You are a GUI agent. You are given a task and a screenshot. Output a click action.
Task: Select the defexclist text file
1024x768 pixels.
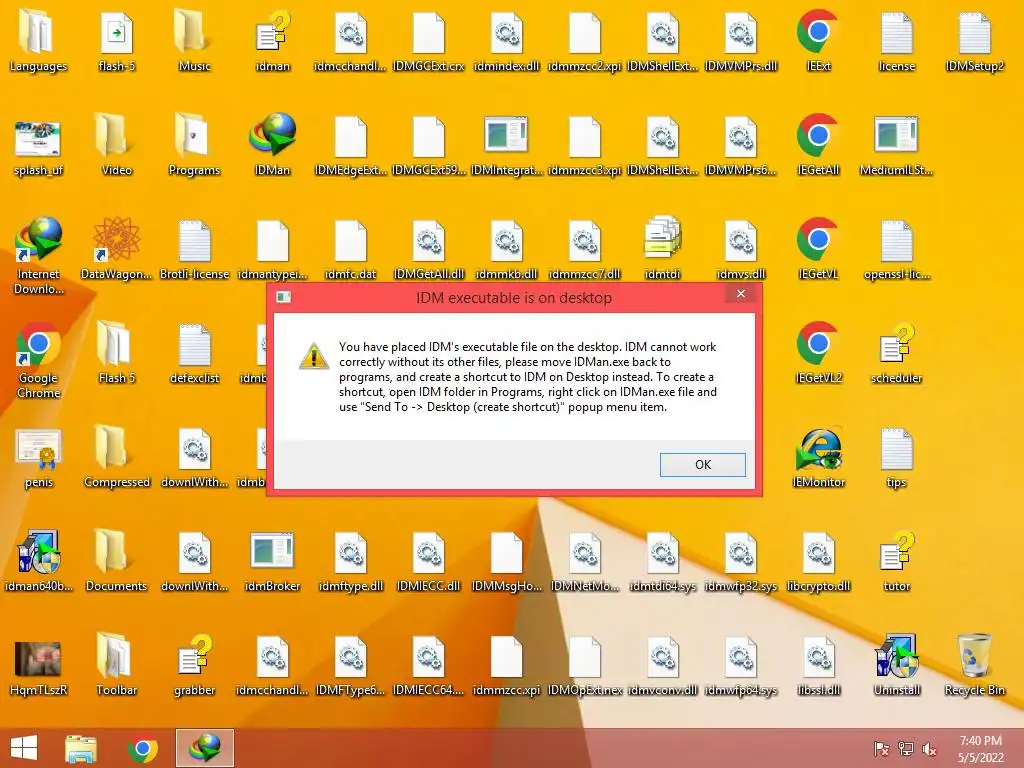194,345
